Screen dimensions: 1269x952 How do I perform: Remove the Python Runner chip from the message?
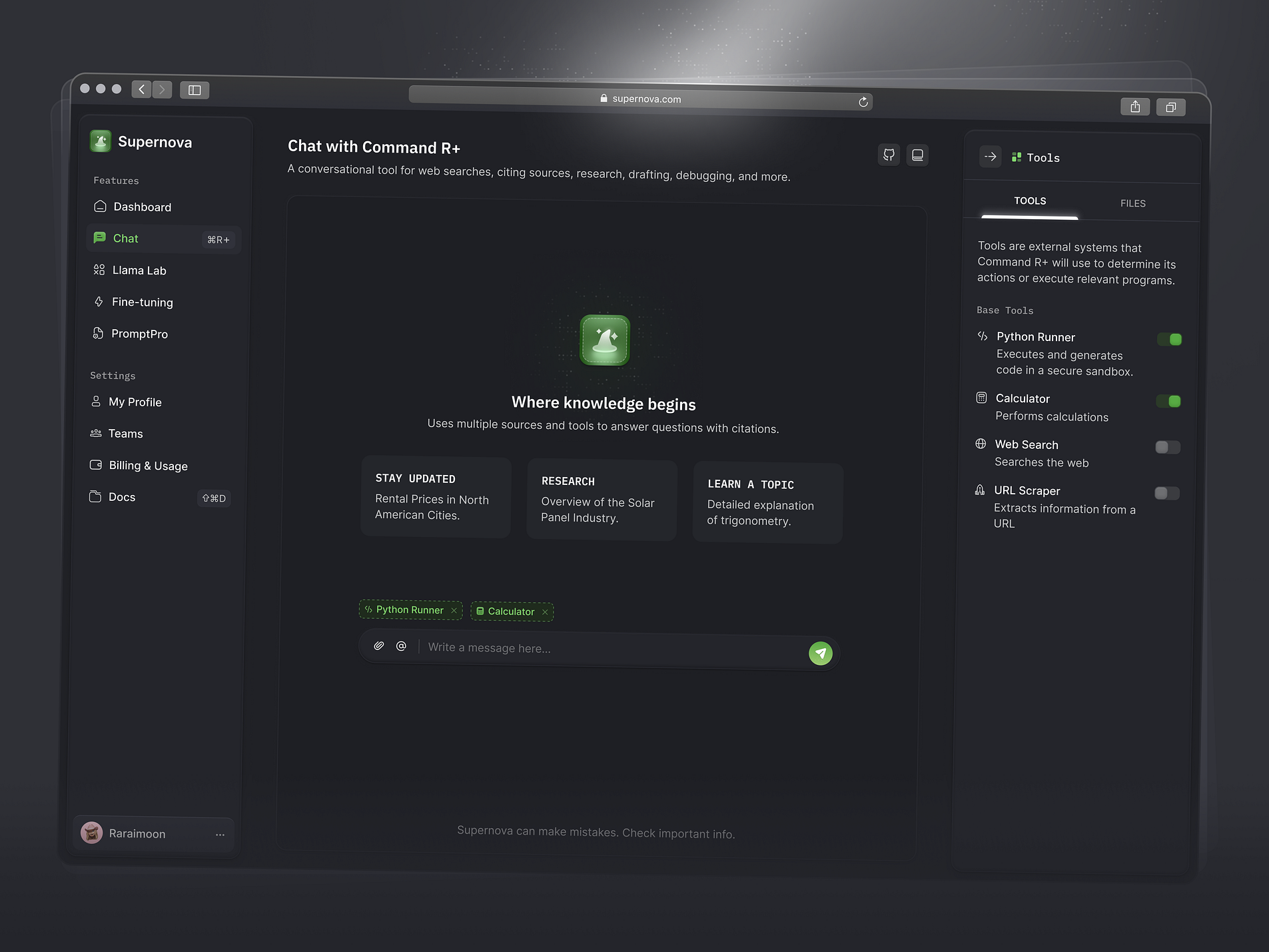(454, 610)
